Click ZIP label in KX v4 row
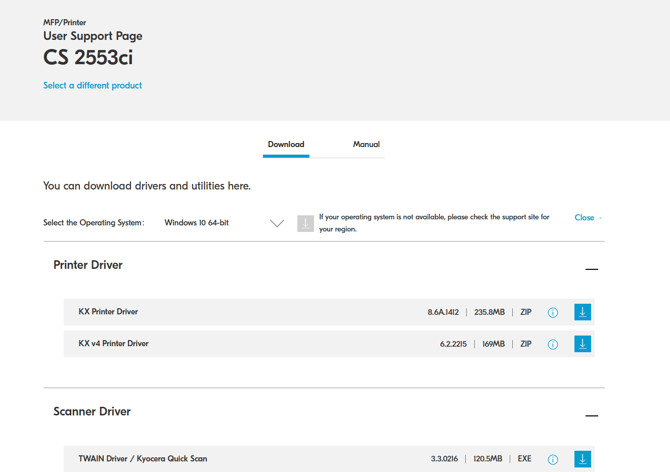Viewport: 670px width, 472px height. coord(526,344)
